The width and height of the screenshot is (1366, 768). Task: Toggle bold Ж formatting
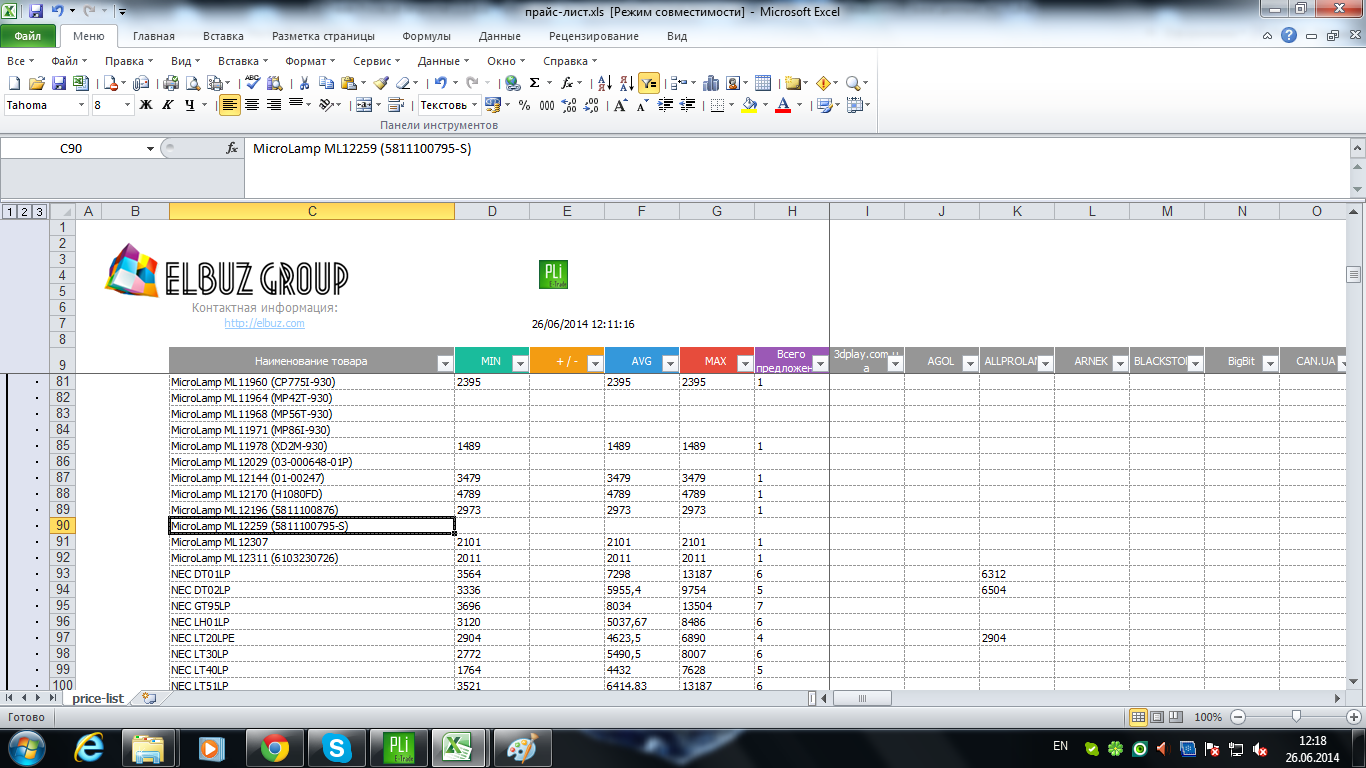pyautogui.click(x=146, y=105)
